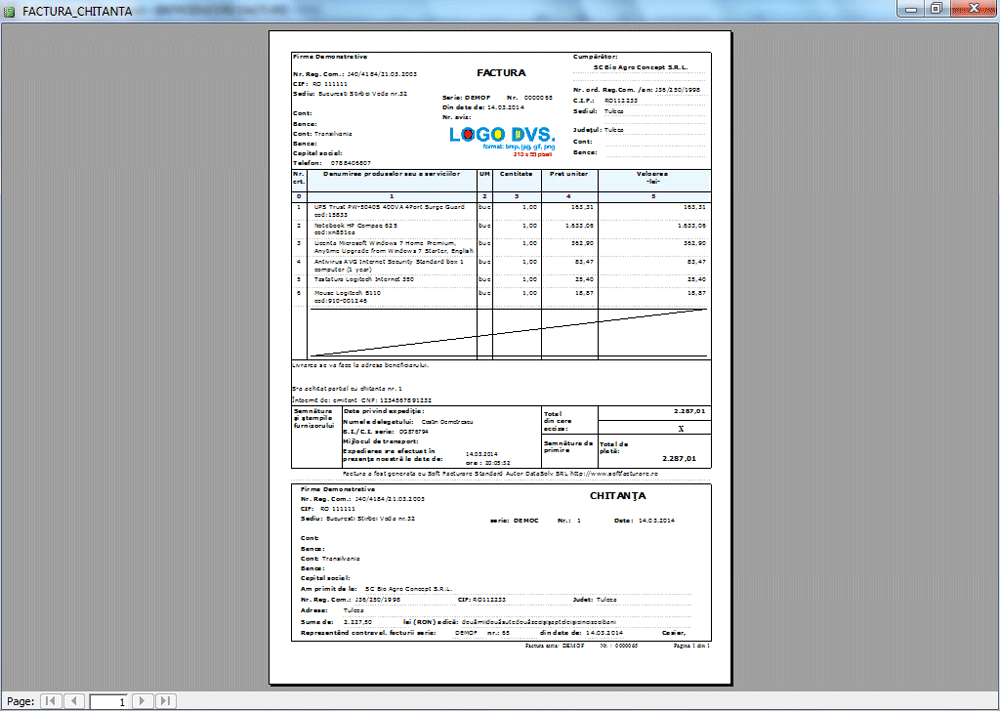1000x711 pixels.
Task: Click the bold '2.287,01' amount under Total de plată
Action: click(679, 458)
